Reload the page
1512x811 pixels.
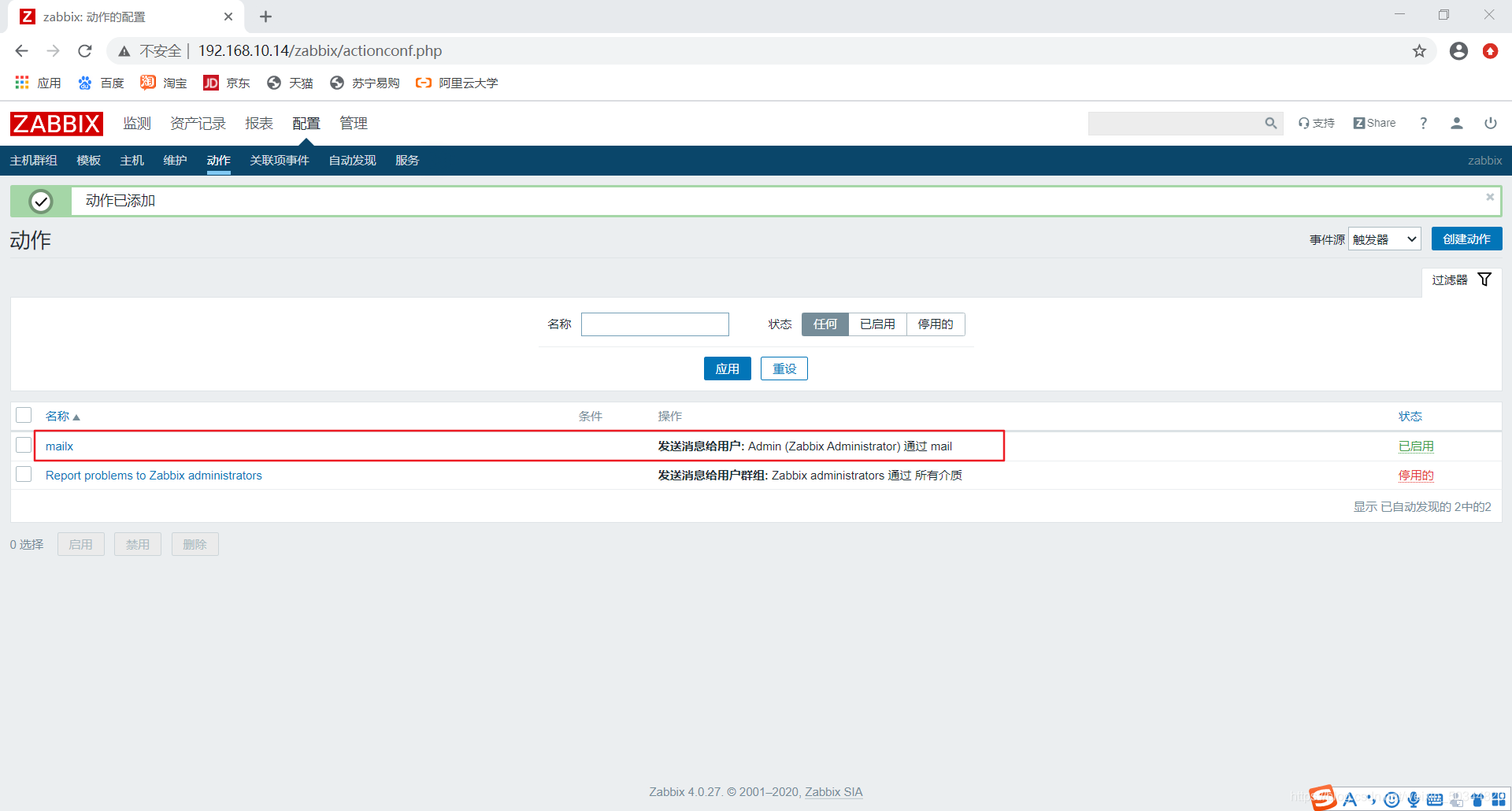click(x=85, y=50)
